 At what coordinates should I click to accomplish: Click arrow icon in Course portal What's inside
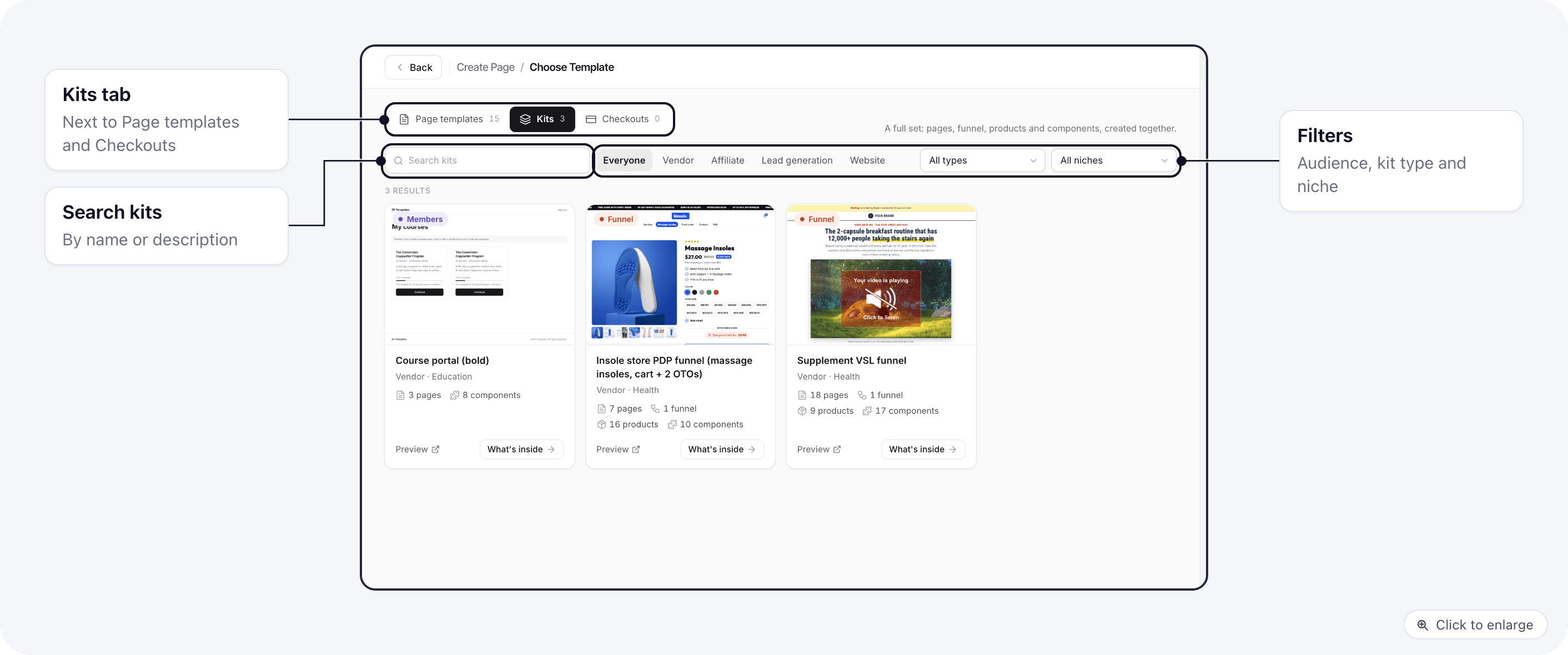click(x=551, y=449)
